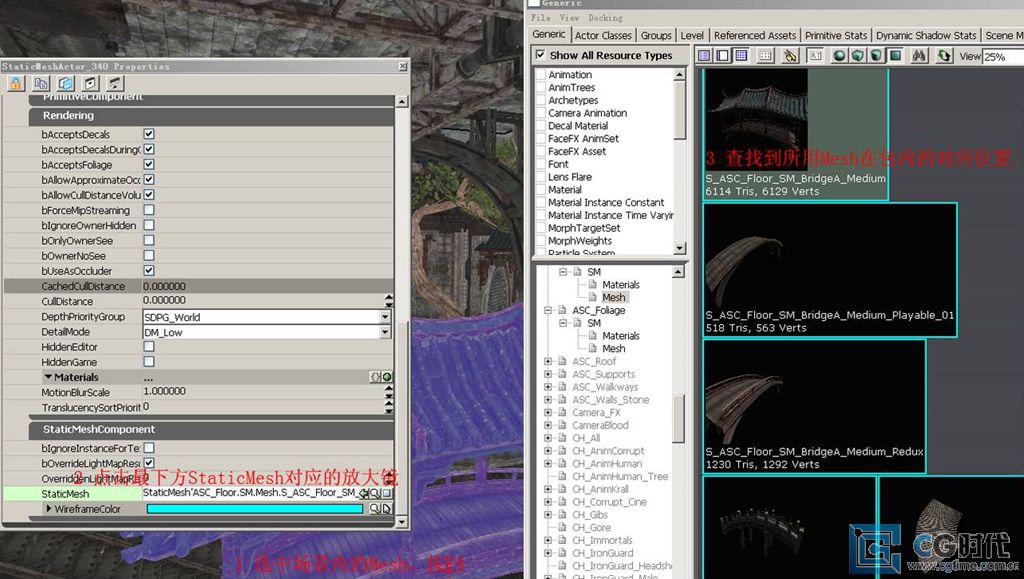Click the empty-array brackets icon in Materials row
1024x579 pixels.
pyautogui.click(x=376, y=377)
